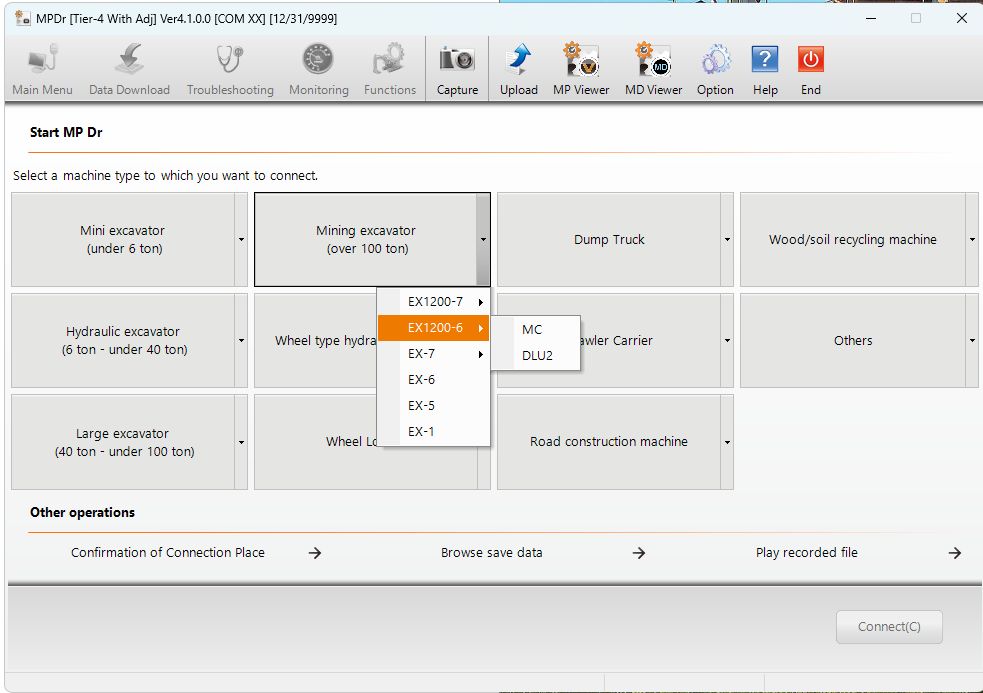
Task: Expand the Crawler Carrier dropdown arrow
Action: coord(727,341)
